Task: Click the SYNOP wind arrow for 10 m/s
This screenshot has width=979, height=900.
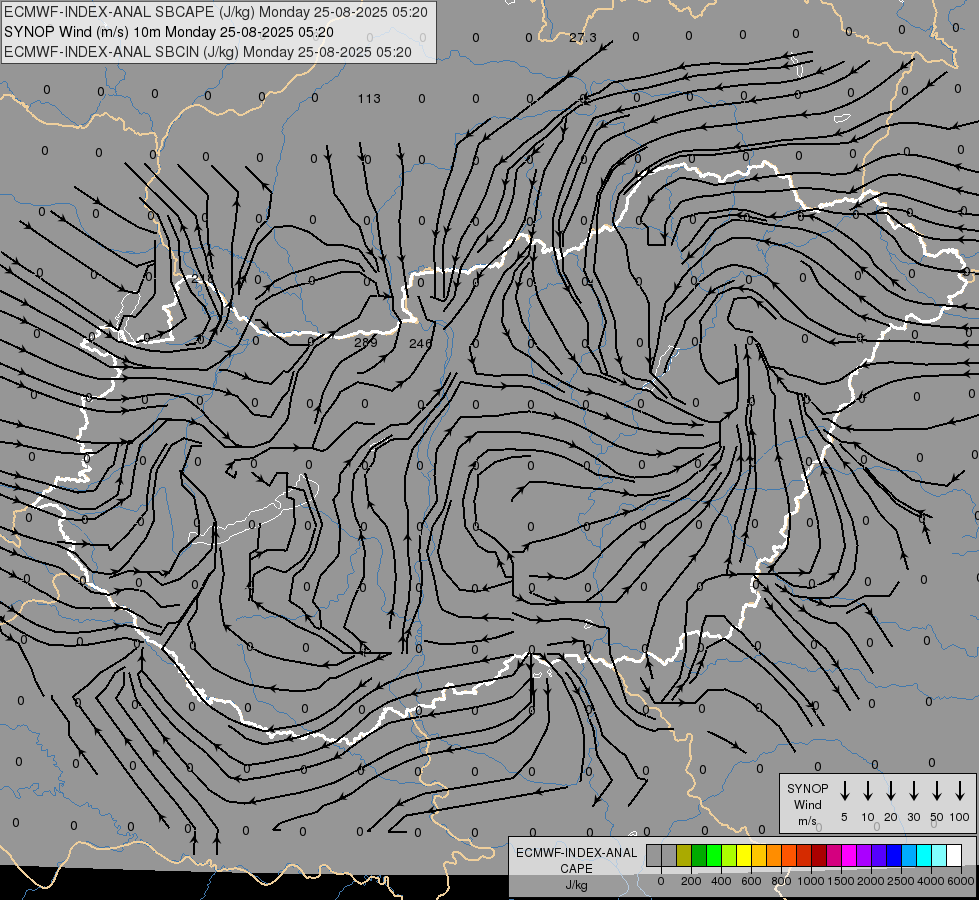Action: pos(867,791)
